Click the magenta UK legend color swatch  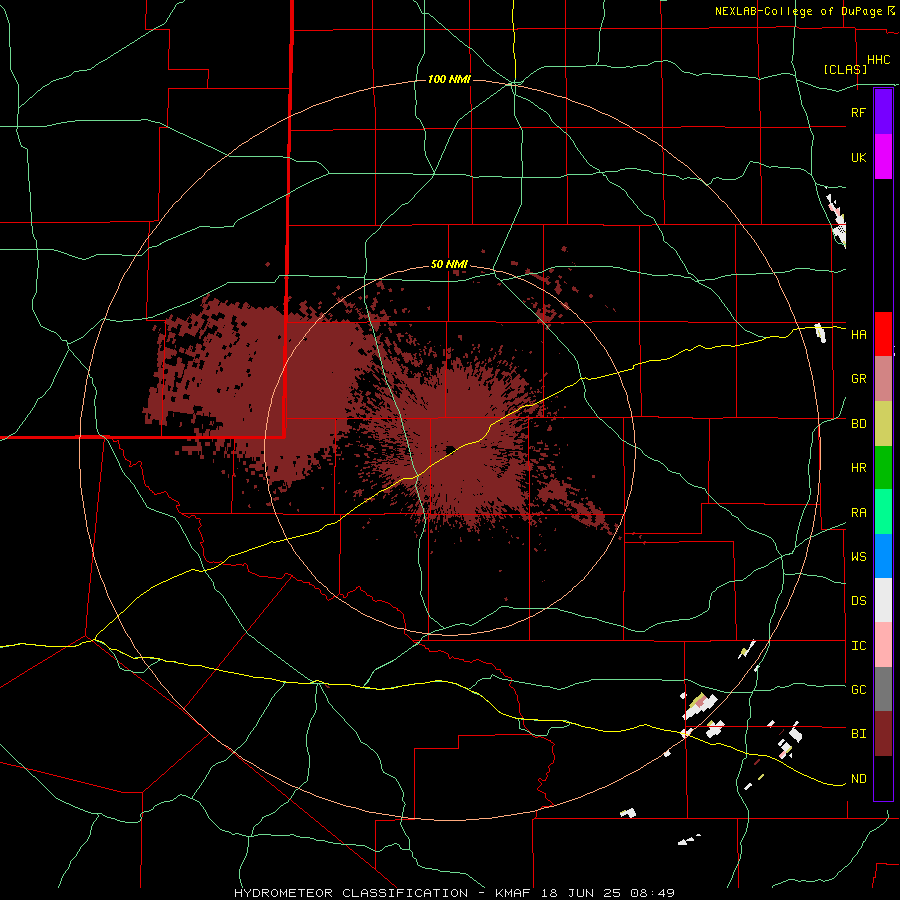(883, 157)
